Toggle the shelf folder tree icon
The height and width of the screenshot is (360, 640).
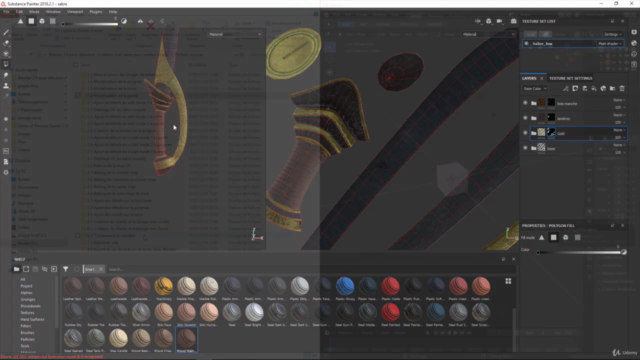pyautogui.click(x=16, y=269)
